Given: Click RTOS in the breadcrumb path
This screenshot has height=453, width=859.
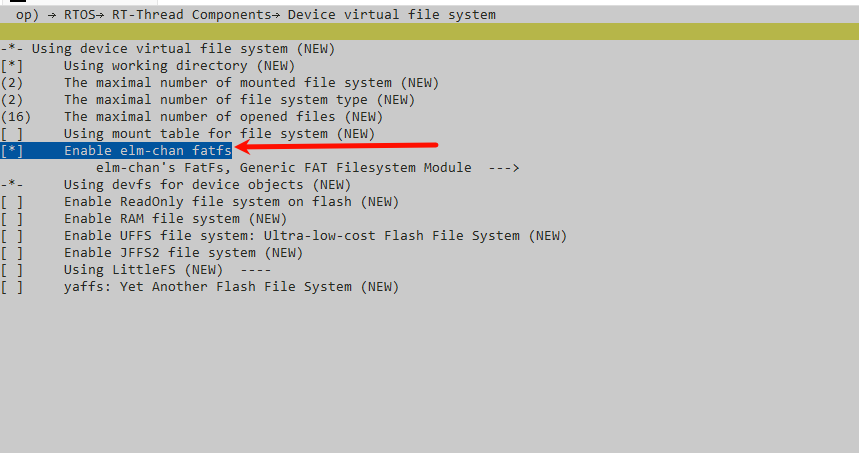Looking at the screenshot, I should click(x=79, y=15).
